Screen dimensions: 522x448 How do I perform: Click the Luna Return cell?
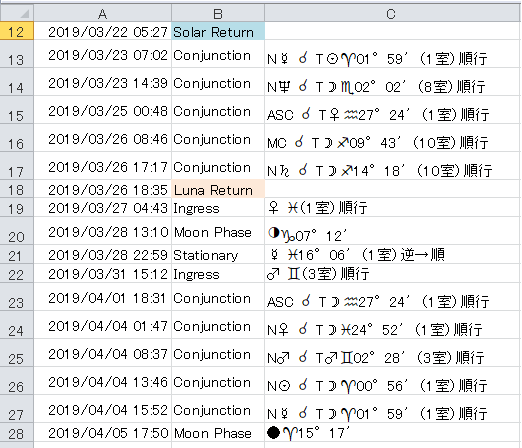point(218,189)
